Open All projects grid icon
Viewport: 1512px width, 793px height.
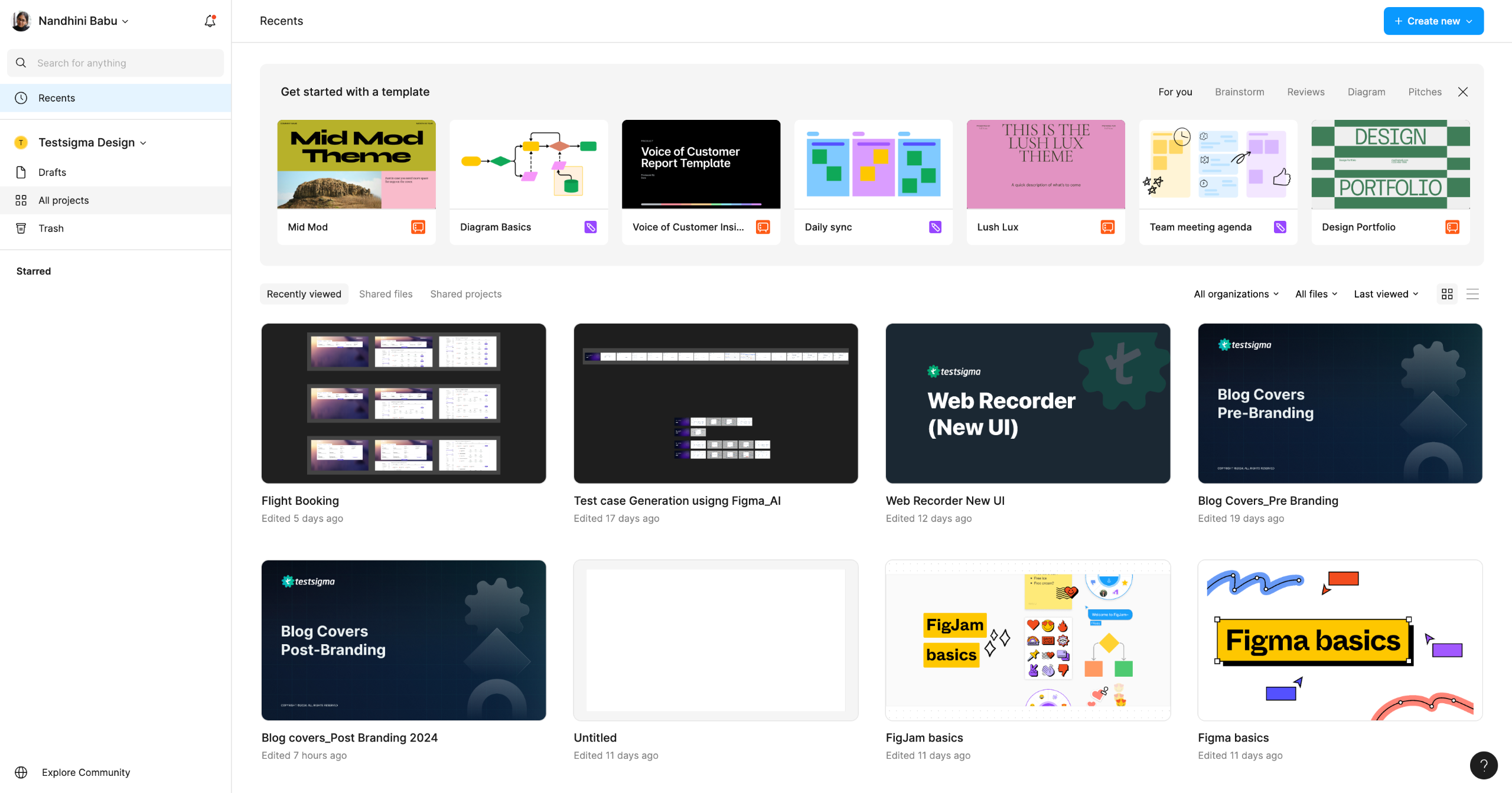point(21,200)
